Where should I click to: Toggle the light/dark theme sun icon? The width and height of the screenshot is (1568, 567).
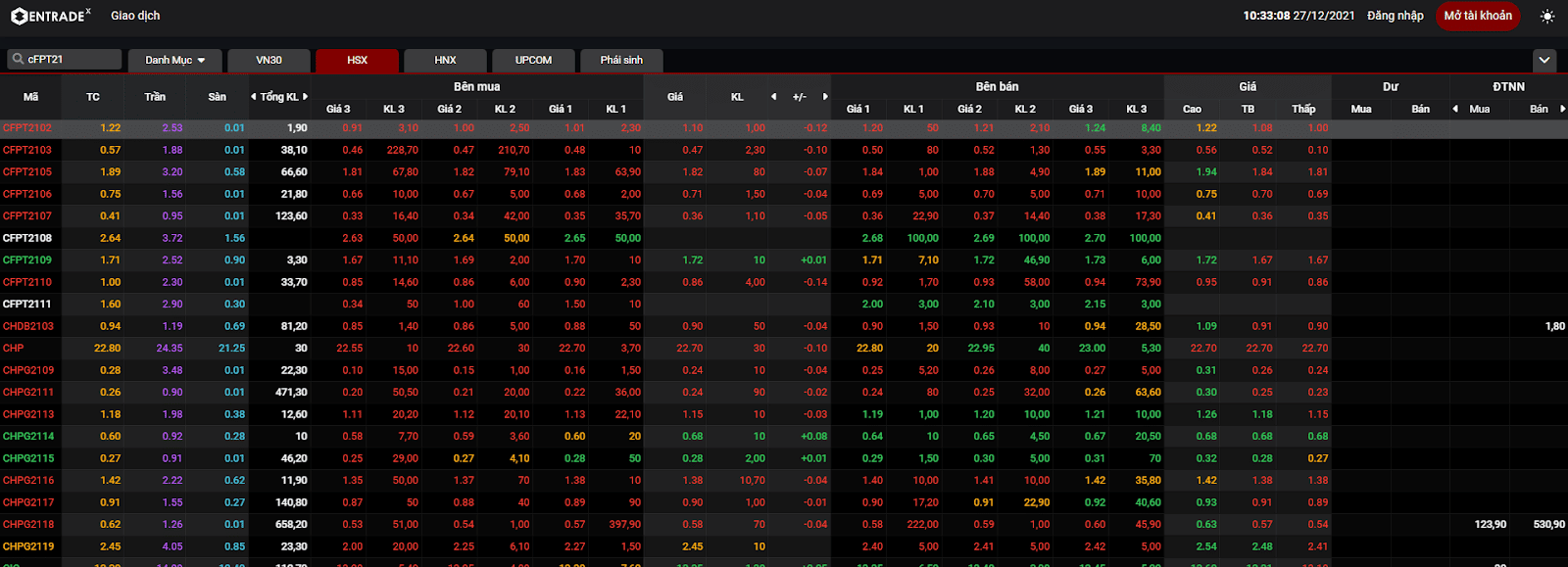click(x=1547, y=16)
